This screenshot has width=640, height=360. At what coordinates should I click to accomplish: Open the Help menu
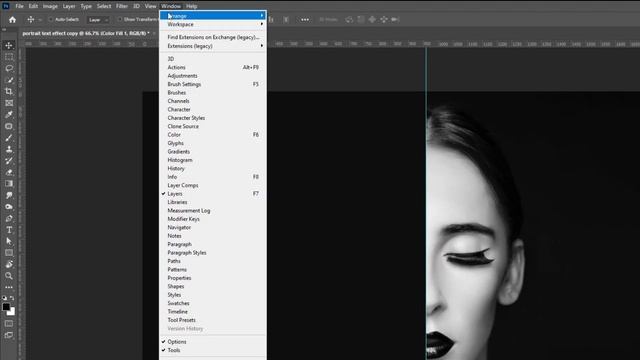point(191,6)
